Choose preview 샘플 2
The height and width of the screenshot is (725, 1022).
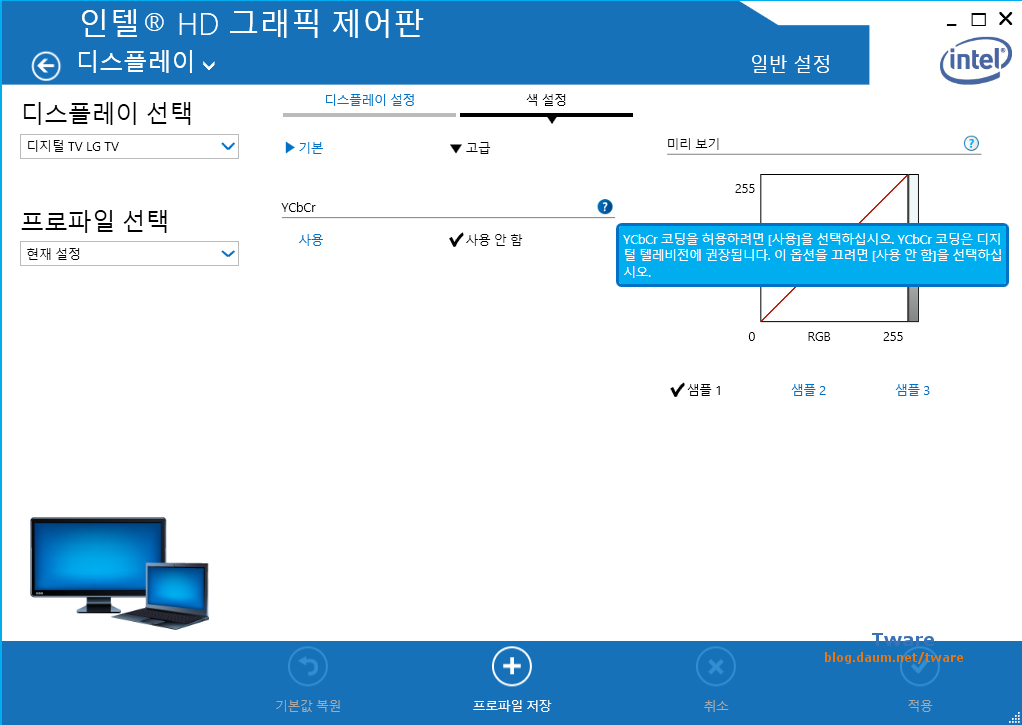point(808,390)
